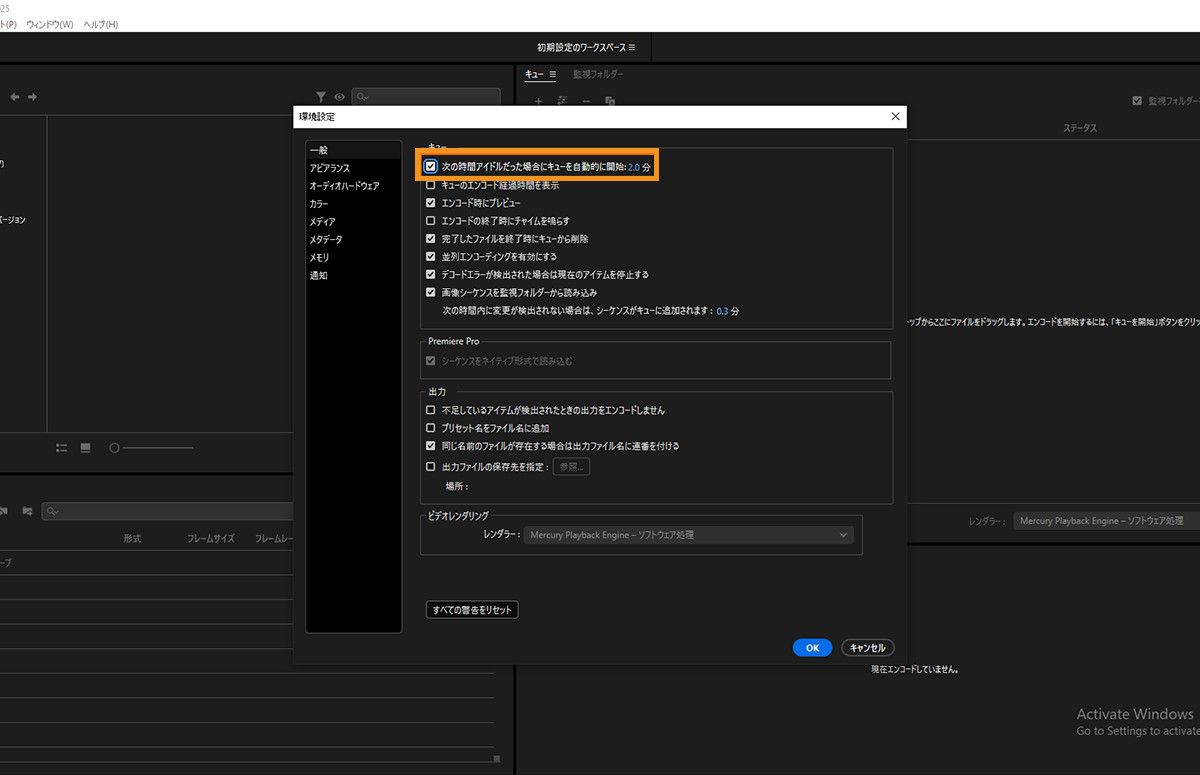
Task: Click the ステータス column header in queue
Action: pyautogui.click(x=1079, y=128)
